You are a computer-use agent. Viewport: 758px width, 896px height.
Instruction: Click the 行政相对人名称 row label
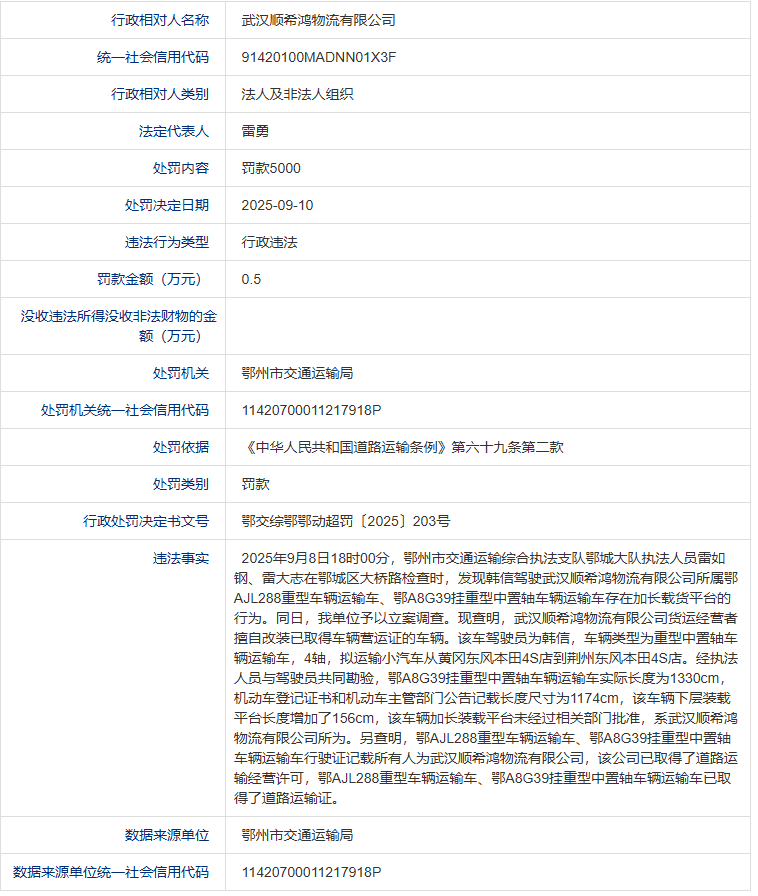click(160, 20)
